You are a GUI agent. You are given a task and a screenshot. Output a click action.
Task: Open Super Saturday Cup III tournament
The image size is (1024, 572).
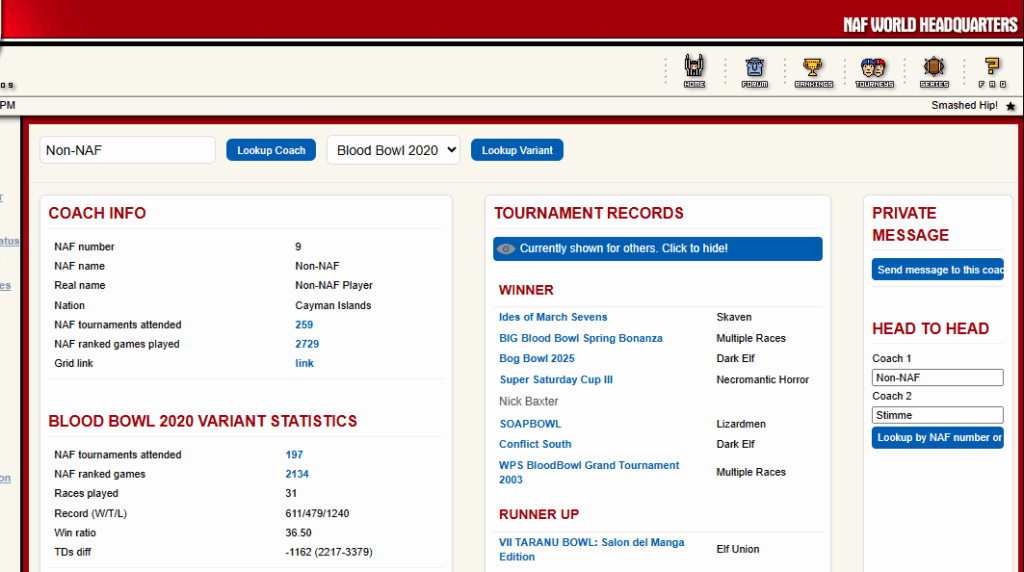pos(556,379)
